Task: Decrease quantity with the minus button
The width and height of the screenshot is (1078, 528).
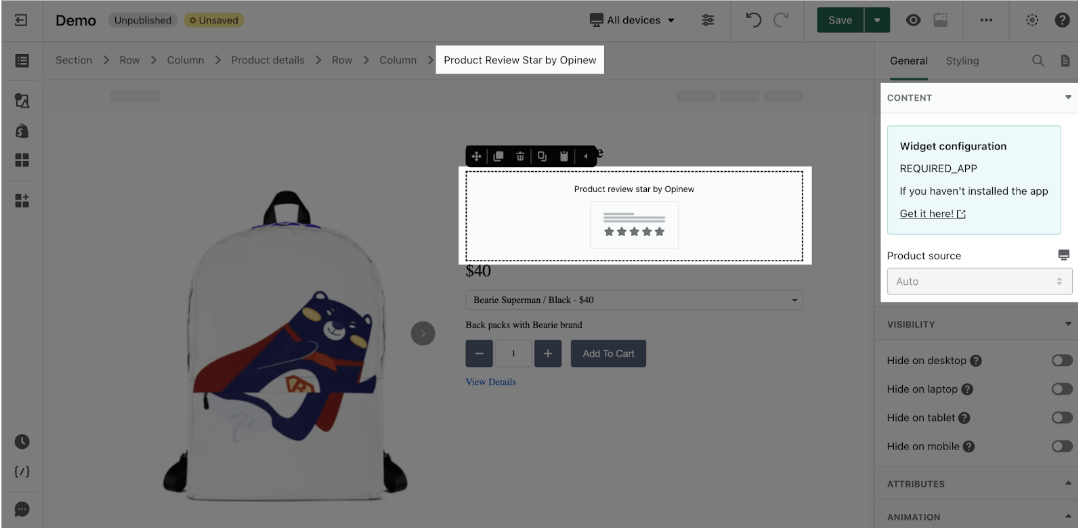Action: [479, 353]
